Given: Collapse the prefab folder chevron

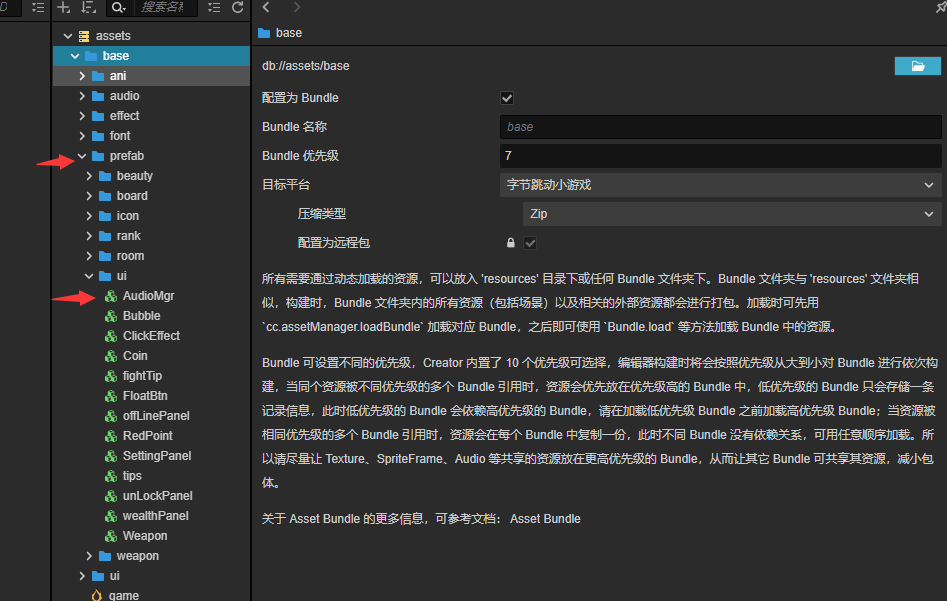Looking at the screenshot, I should (x=82, y=156).
